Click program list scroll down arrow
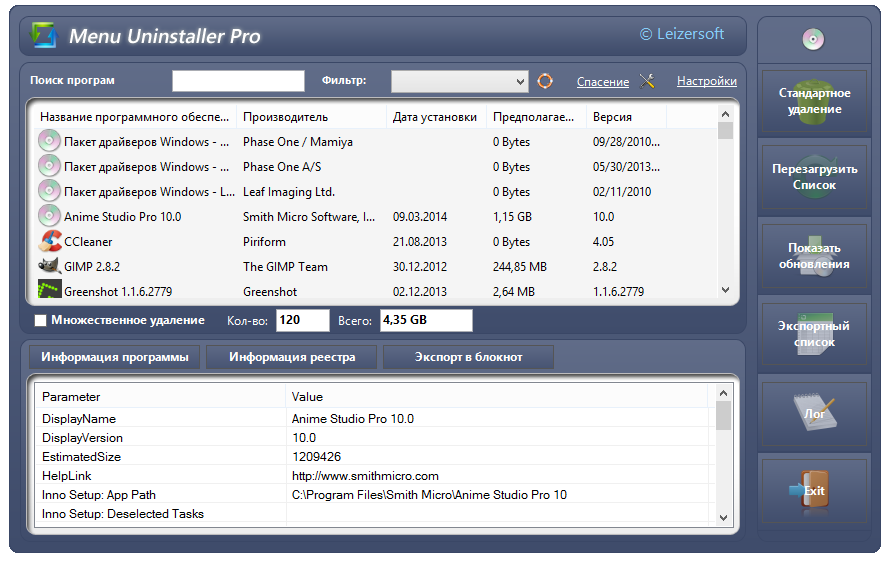The width and height of the screenshot is (885, 561). (x=726, y=290)
